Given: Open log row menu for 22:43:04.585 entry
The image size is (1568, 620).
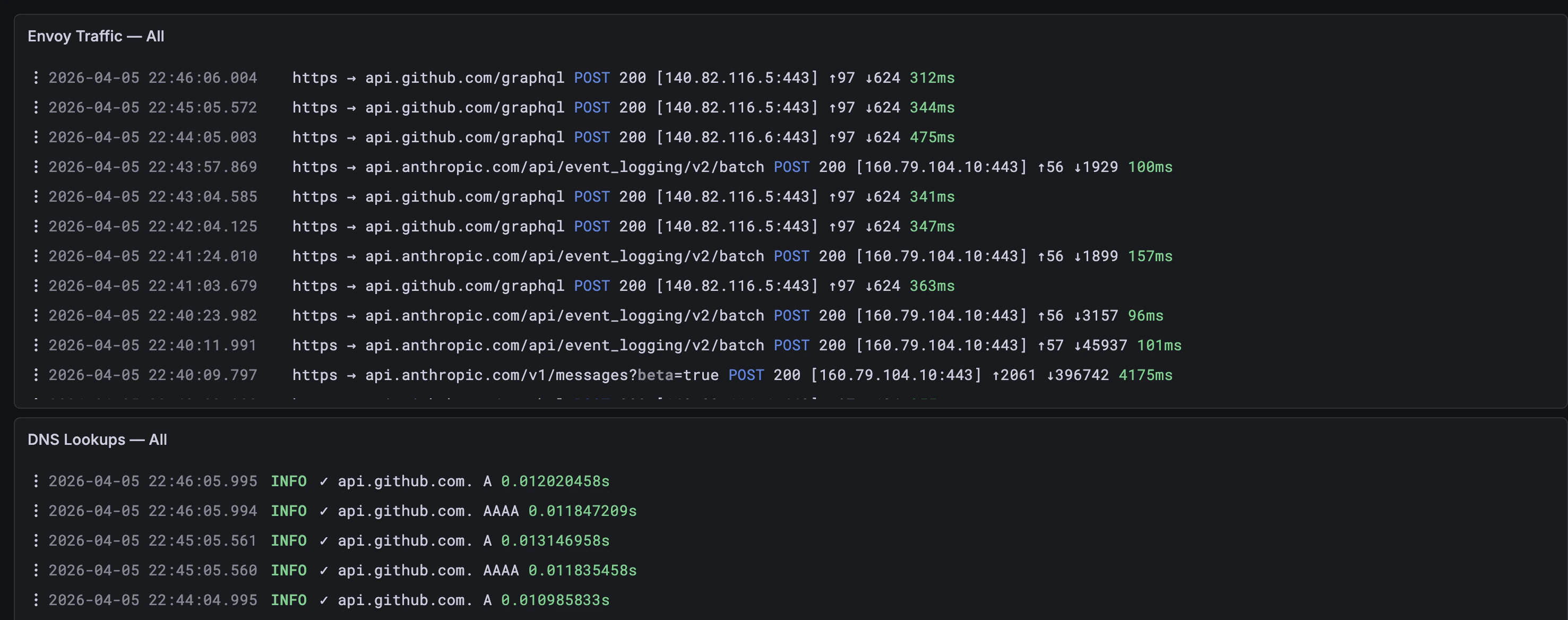Looking at the screenshot, I should point(36,197).
